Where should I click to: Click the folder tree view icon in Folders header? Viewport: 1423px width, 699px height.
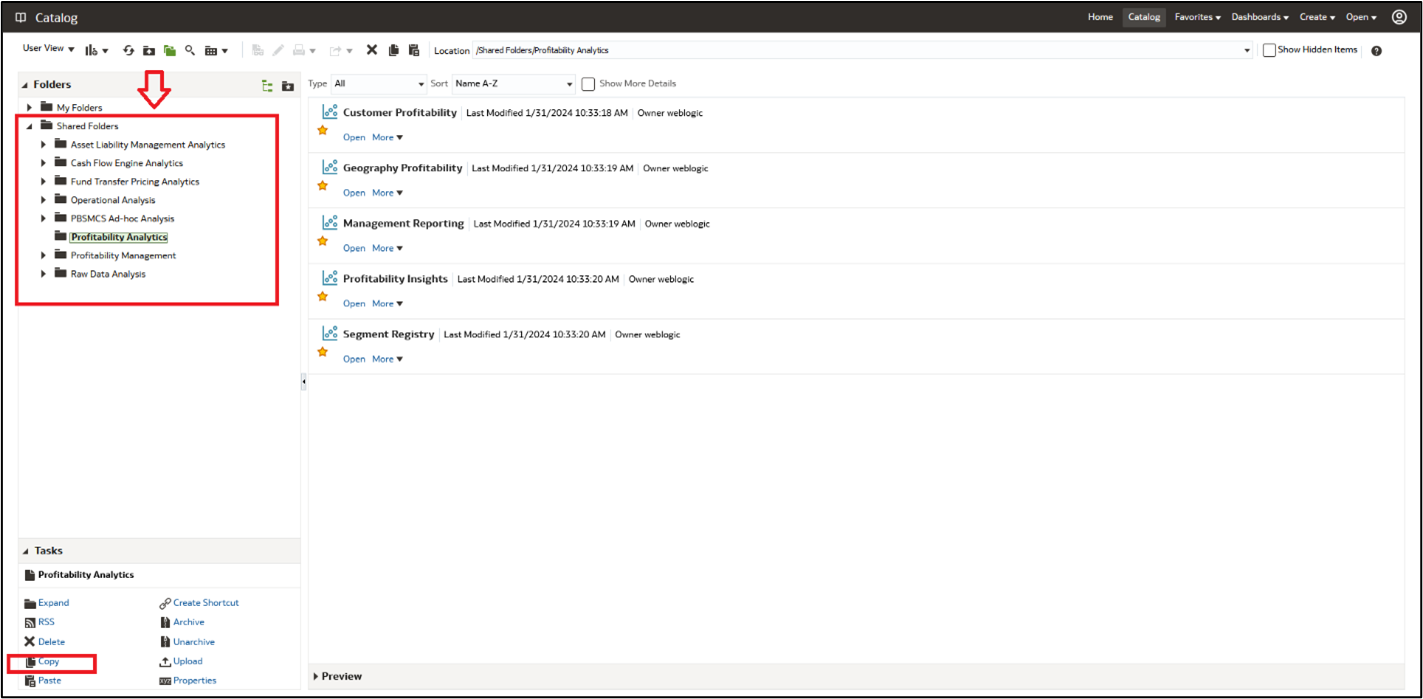(267, 86)
